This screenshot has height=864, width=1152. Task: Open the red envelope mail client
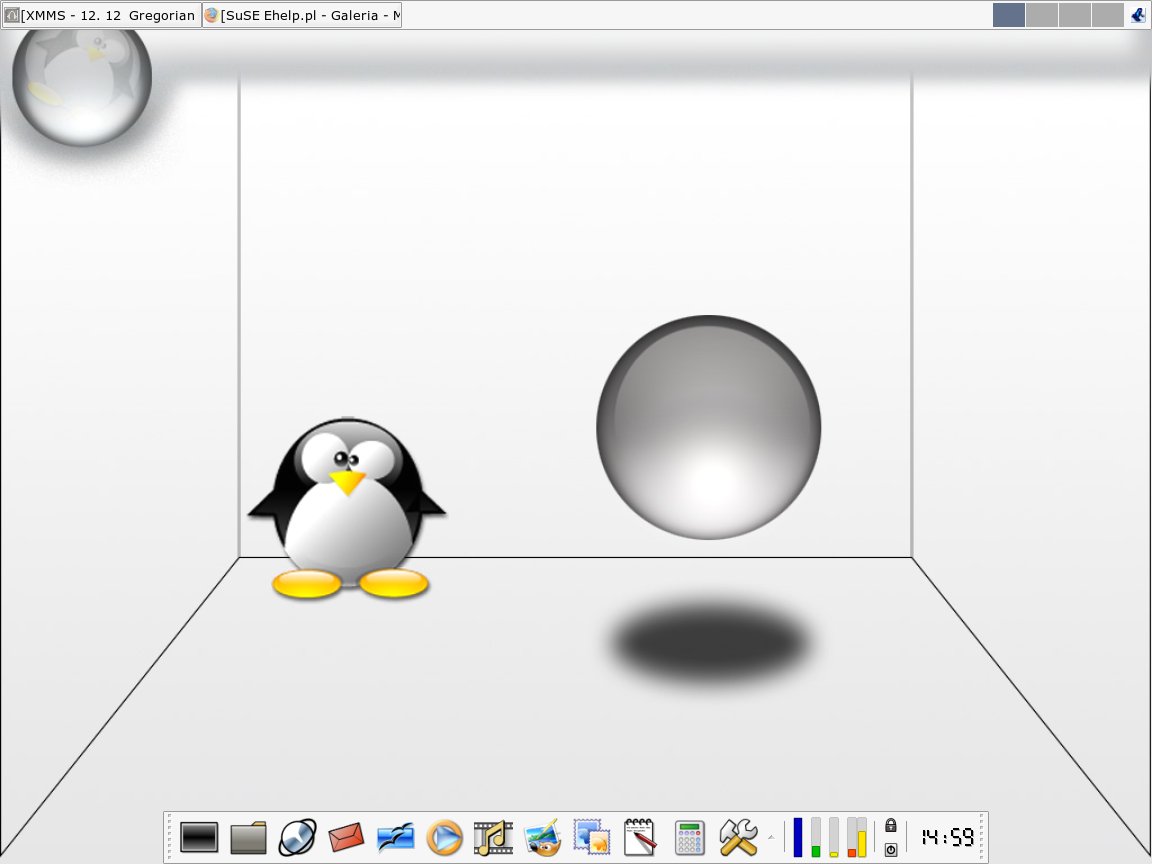pyautogui.click(x=346, y=838)
